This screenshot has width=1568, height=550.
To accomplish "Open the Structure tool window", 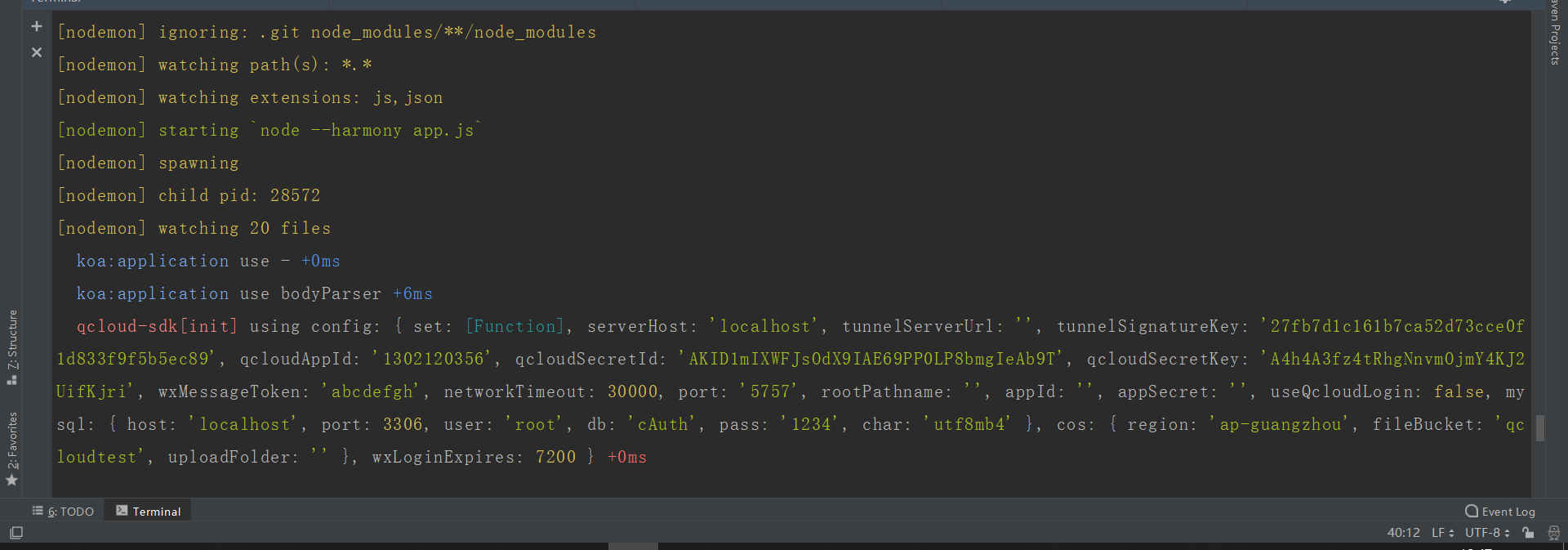I will (12, 347).
